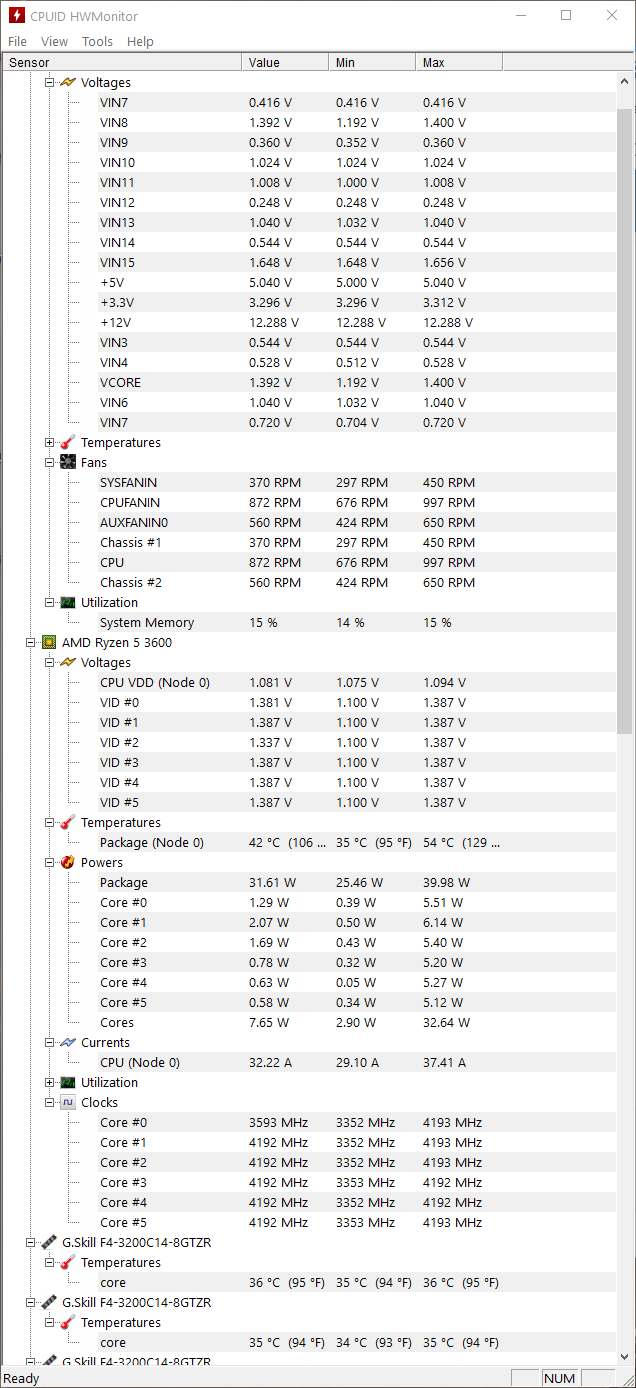Click the flame icon next to Powers
Screen dimensions: 636x1388
coord(68,862)
